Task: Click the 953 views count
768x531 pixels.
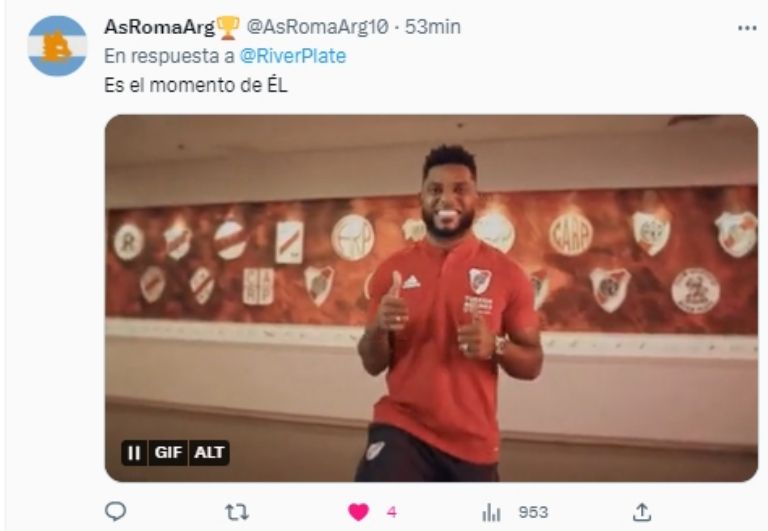Action: pos(533,512)
